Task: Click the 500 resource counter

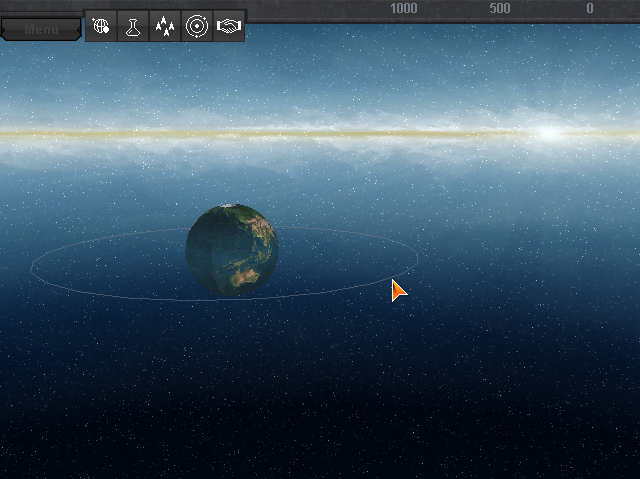Action: tap(499, 9)
